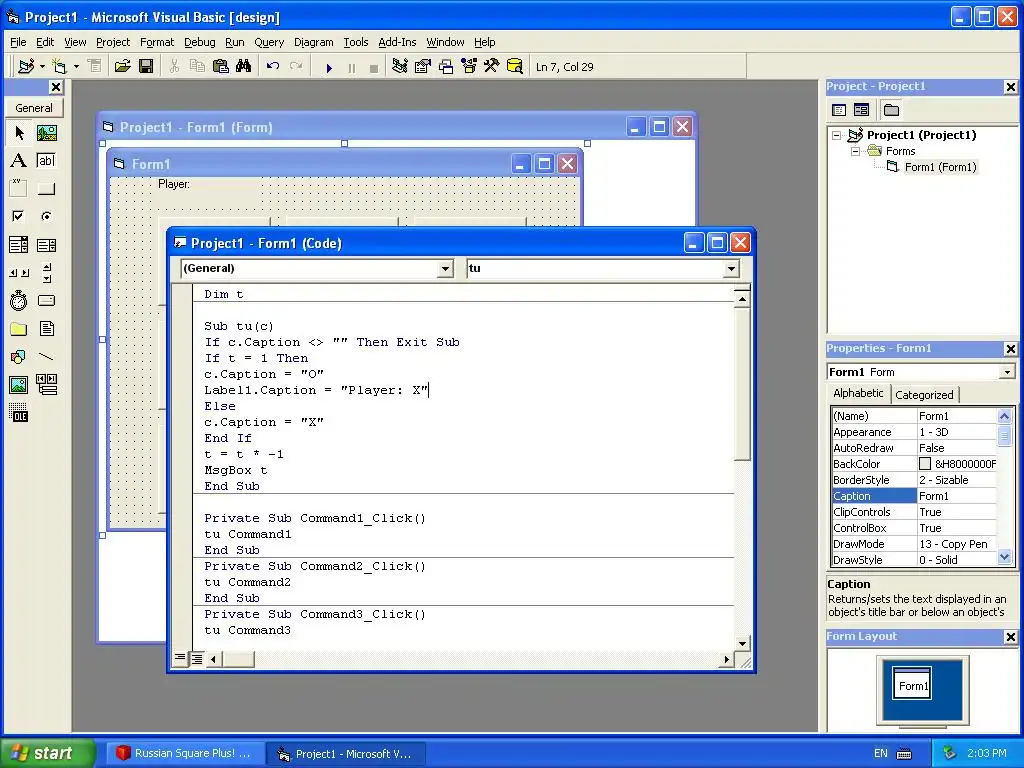Click the BackColor color swatch
The image size is (1024, 768).
pos(925,464)
